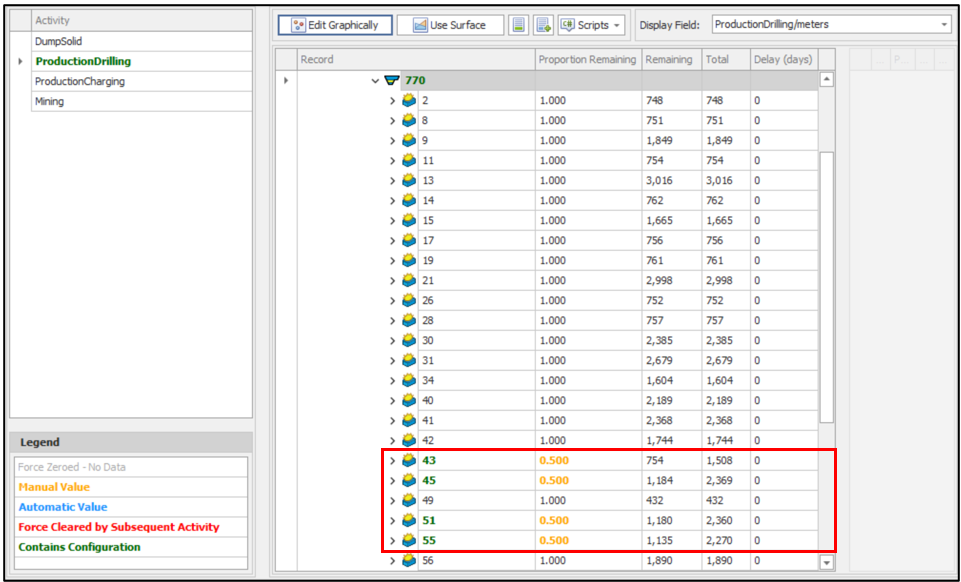Click the scrollbar down arrow in grid
Image resolution: width=961 pixels, height=582 pixels.
pos(826,563)
